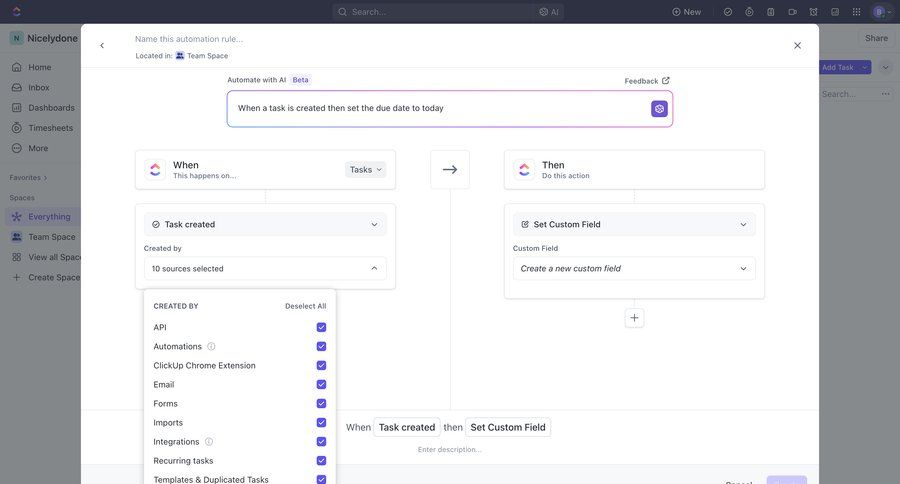Open My Tasks checkmark icon in top bar
This screenshot has height=484, width=900.
coord(728,11)
